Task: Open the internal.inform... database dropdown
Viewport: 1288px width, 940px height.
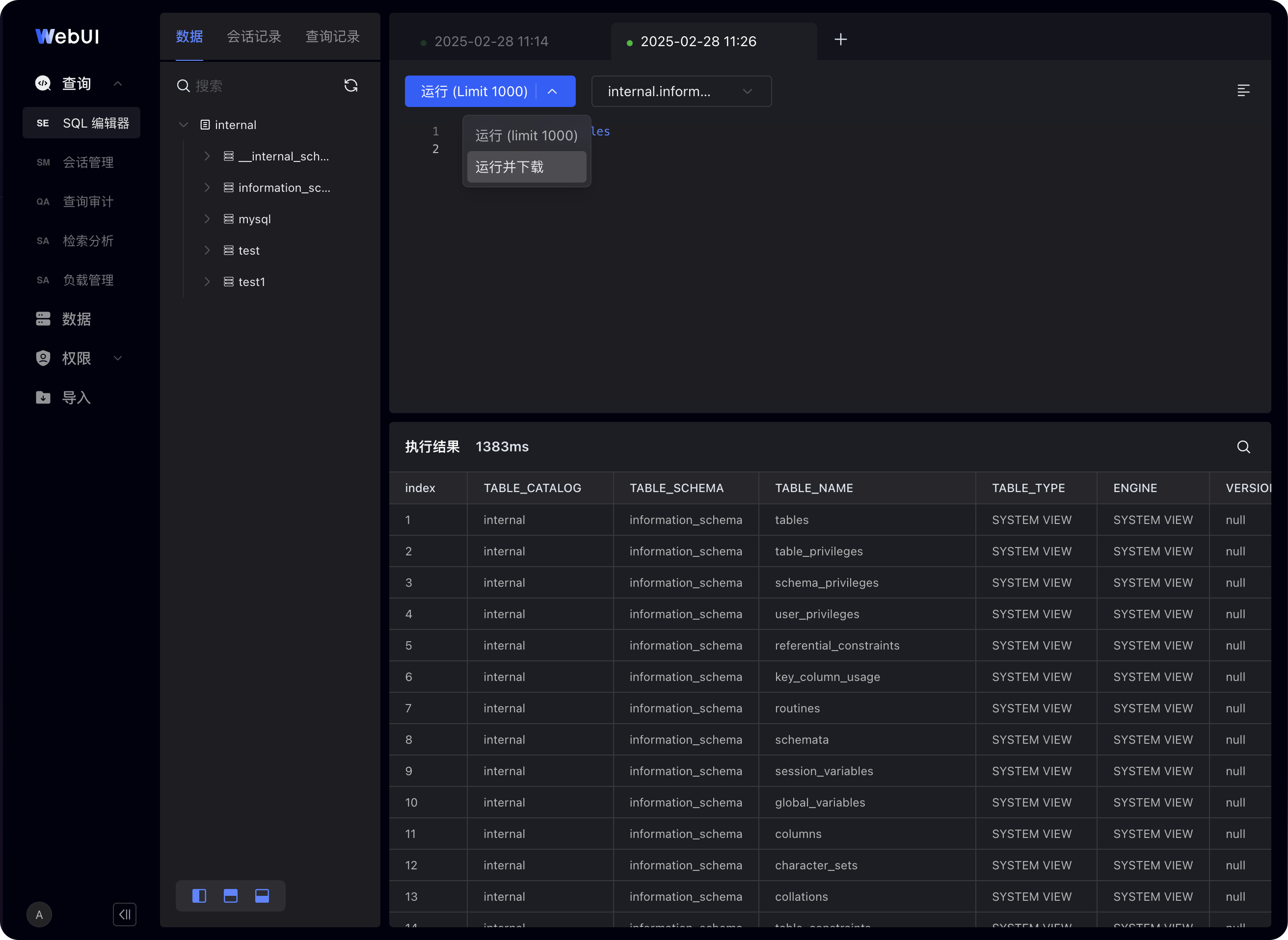Action: [x=681, y=91]
